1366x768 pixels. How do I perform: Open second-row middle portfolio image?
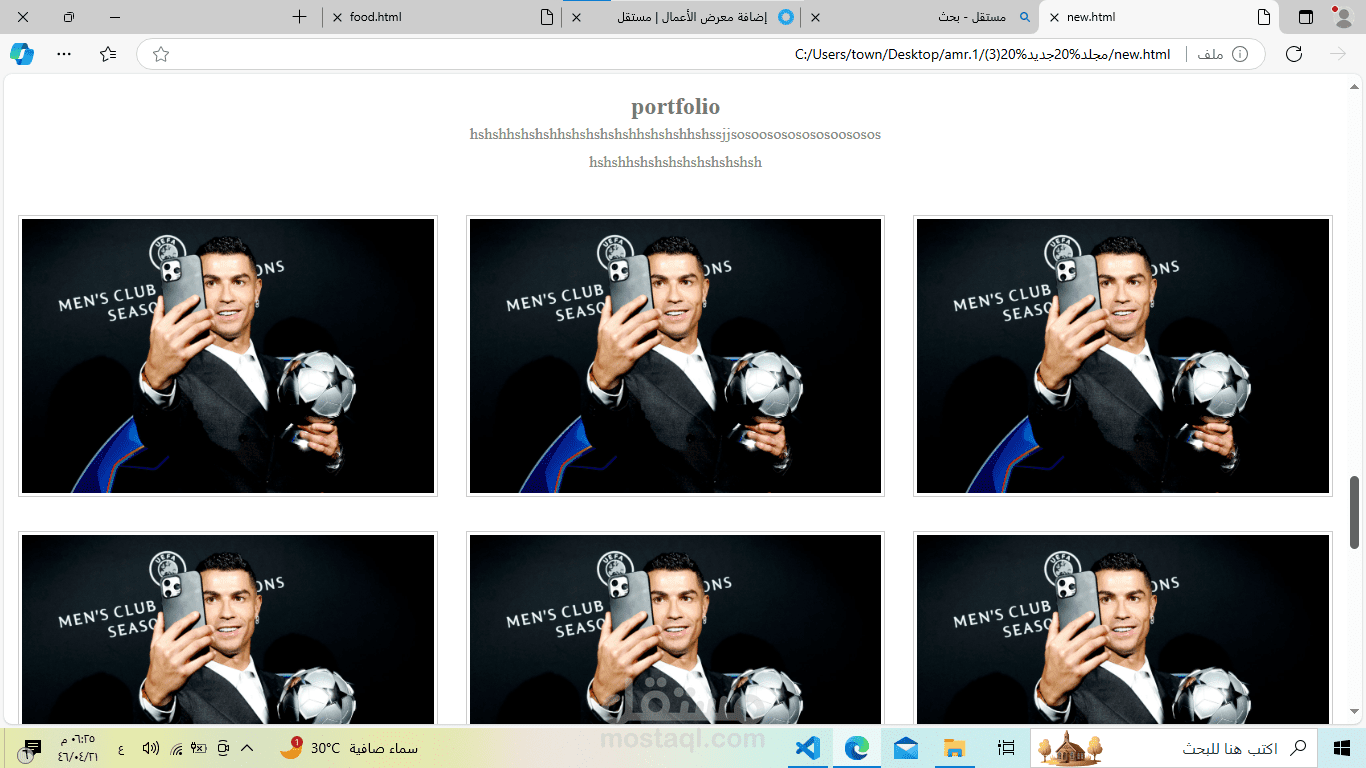[675, 629]
